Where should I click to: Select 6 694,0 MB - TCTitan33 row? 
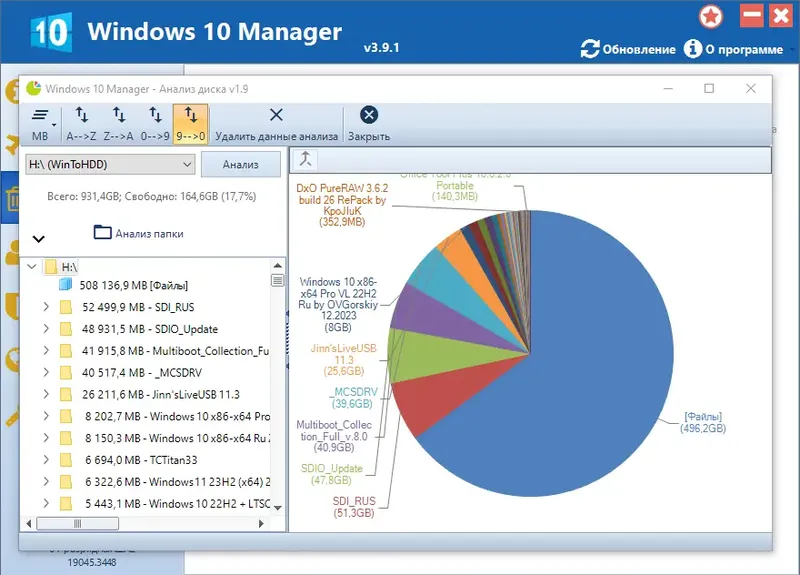click(x=141, y=460)
